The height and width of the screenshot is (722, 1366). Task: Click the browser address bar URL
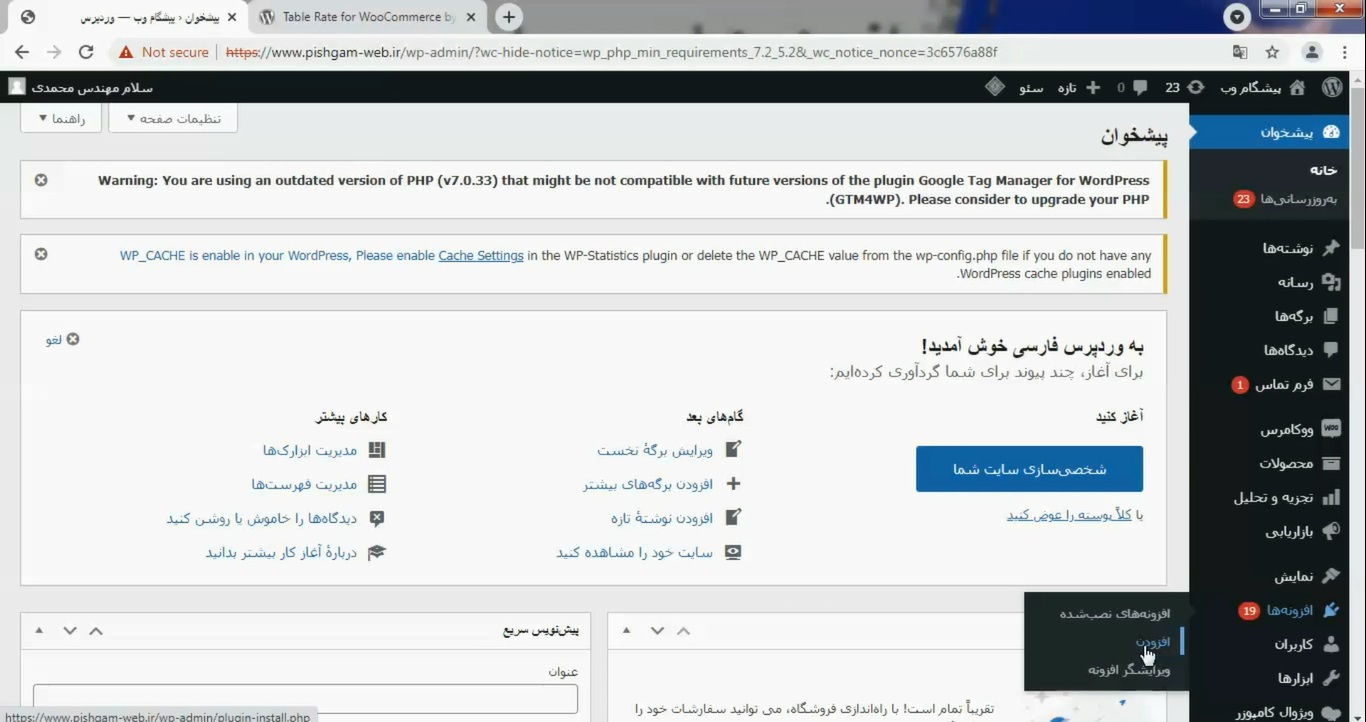[611, 52]
